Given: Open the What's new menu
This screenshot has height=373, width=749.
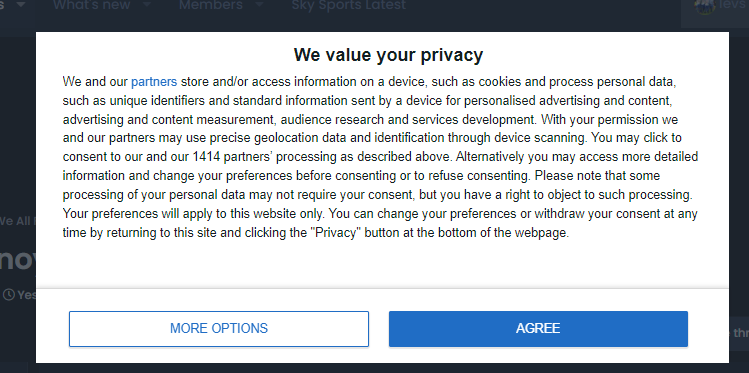Looking at the screenshot, I should (91, 6).
